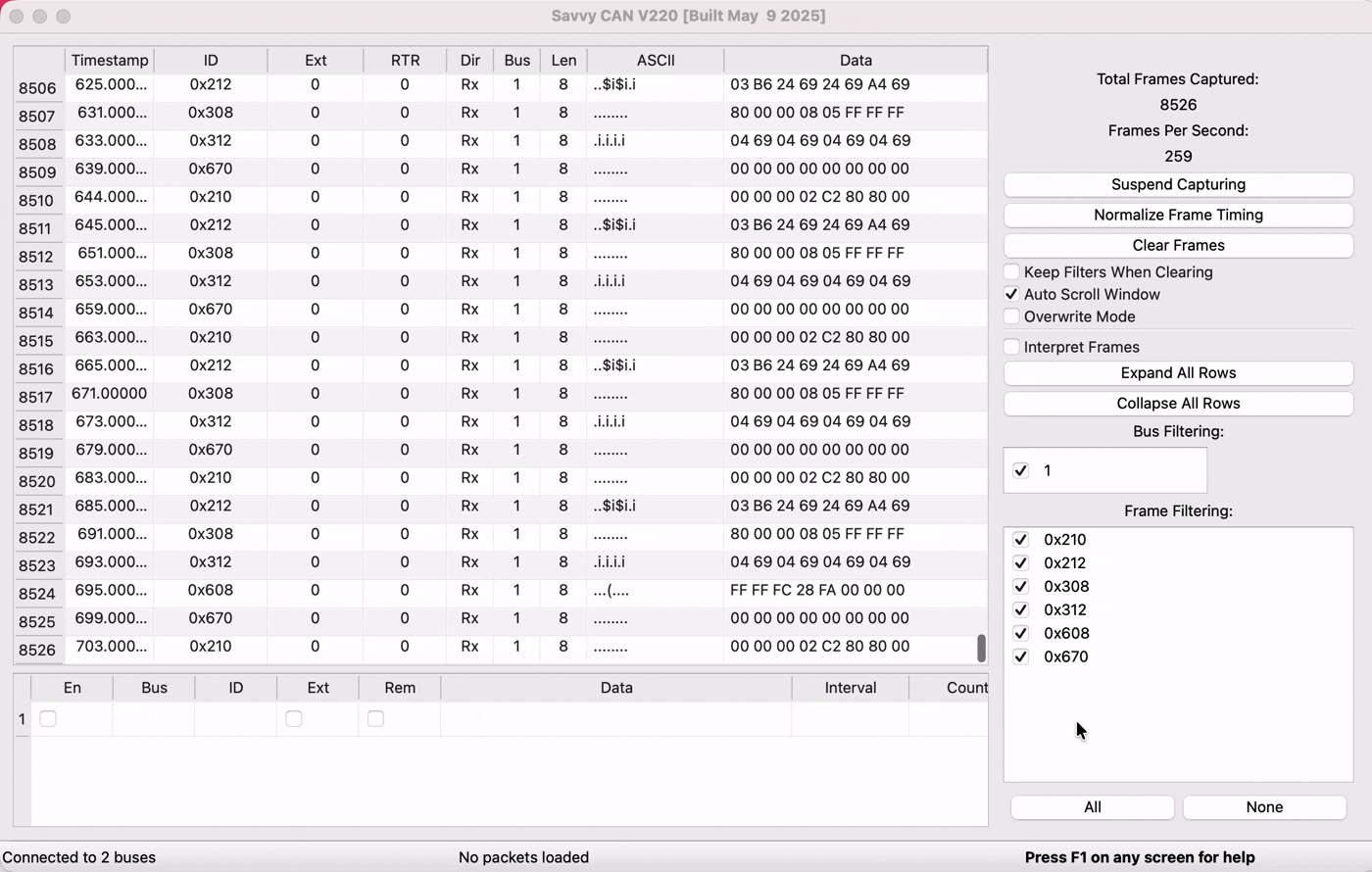The height and width of the screenshot is (872, 1372).
Task: Click Expand All Rows button
Action: 1178,373
